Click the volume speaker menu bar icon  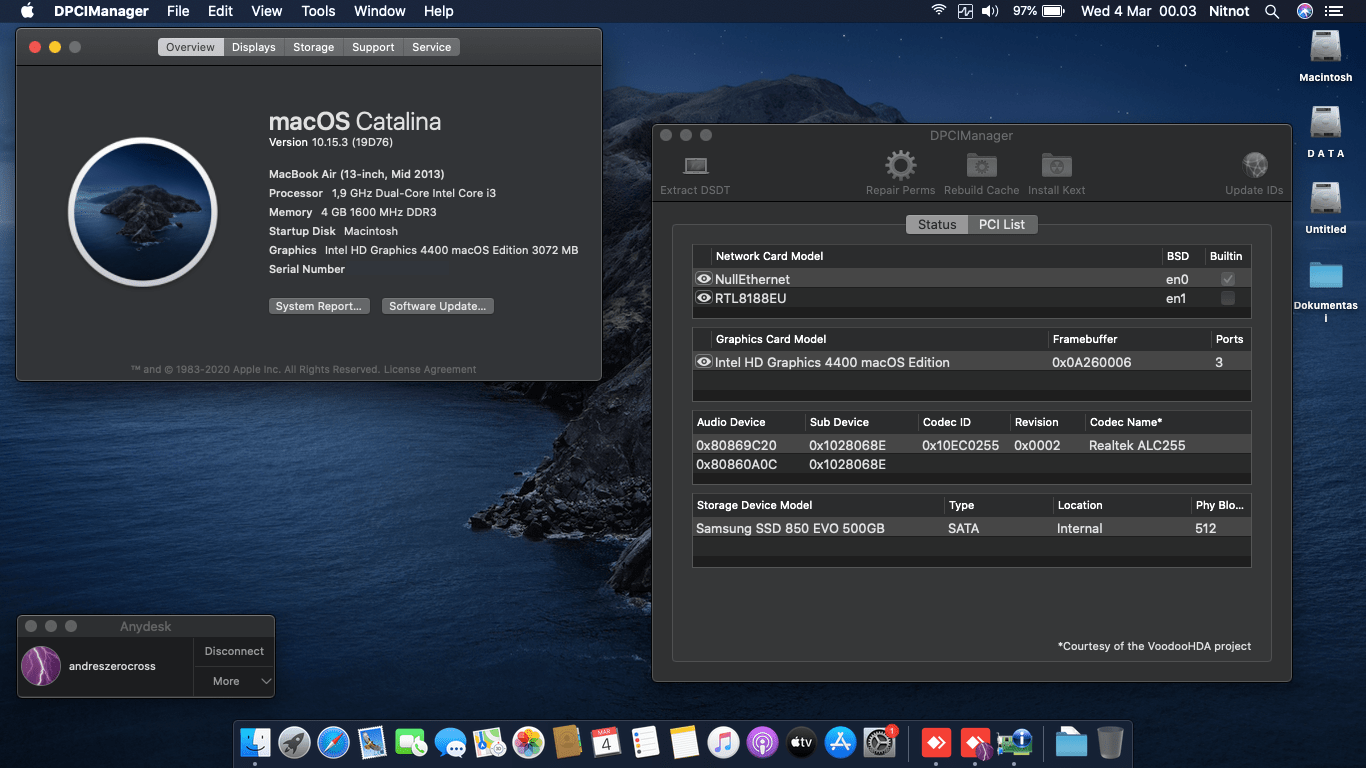[990, 11]
